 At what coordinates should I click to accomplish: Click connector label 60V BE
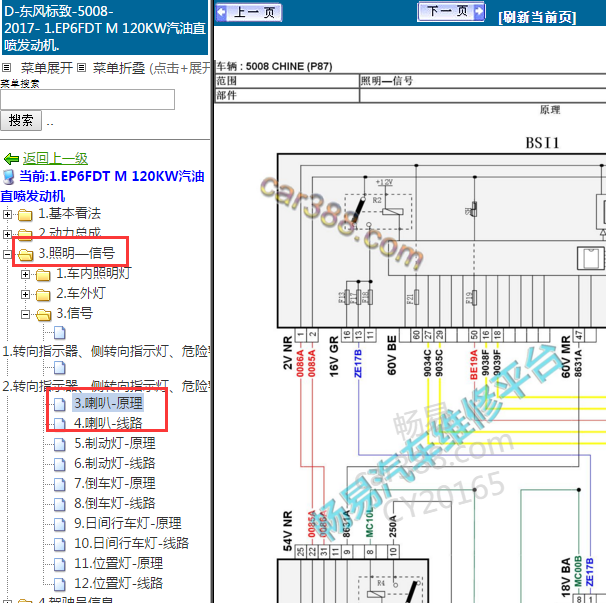tap(392, 356)
